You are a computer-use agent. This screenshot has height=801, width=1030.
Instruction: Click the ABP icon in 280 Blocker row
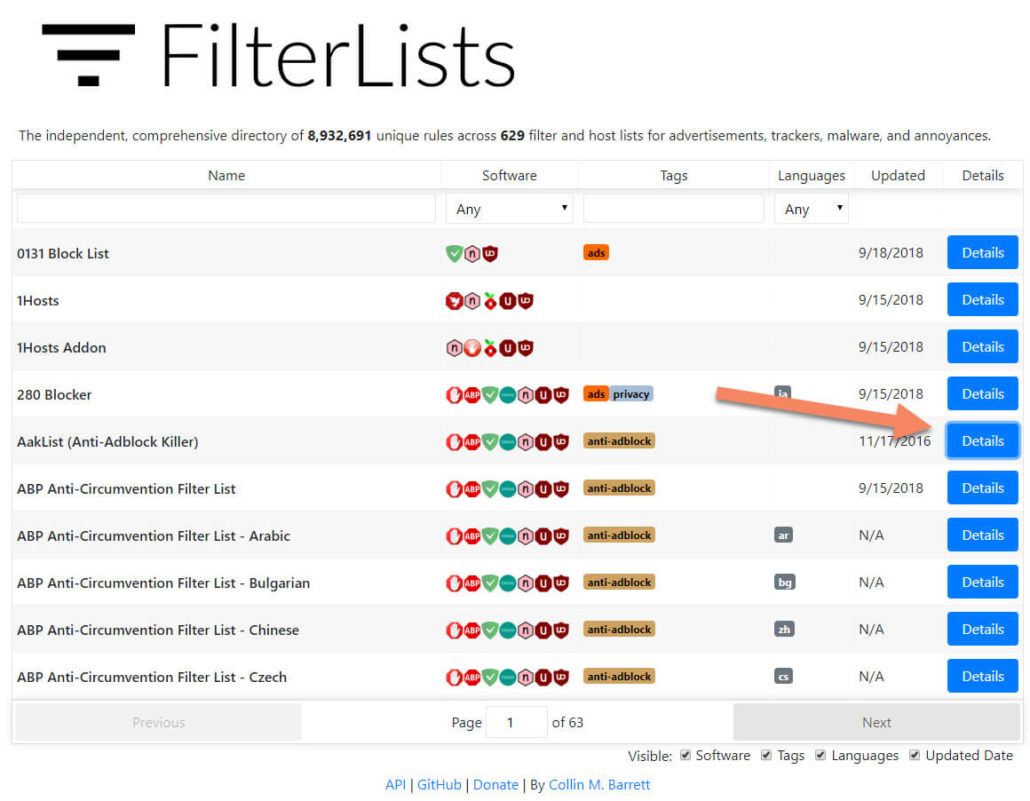point(472,395)
